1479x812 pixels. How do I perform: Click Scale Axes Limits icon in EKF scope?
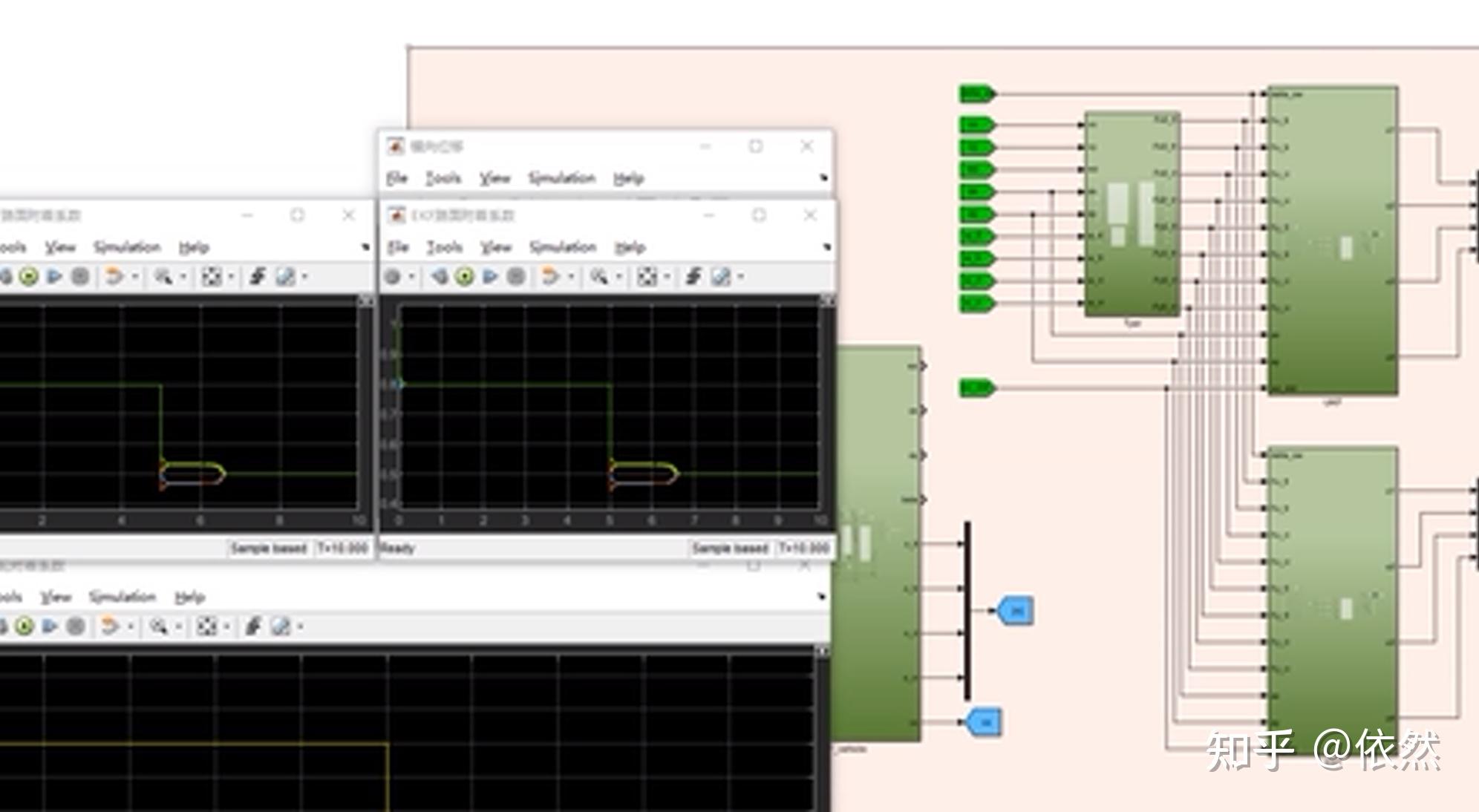(647, 277)
